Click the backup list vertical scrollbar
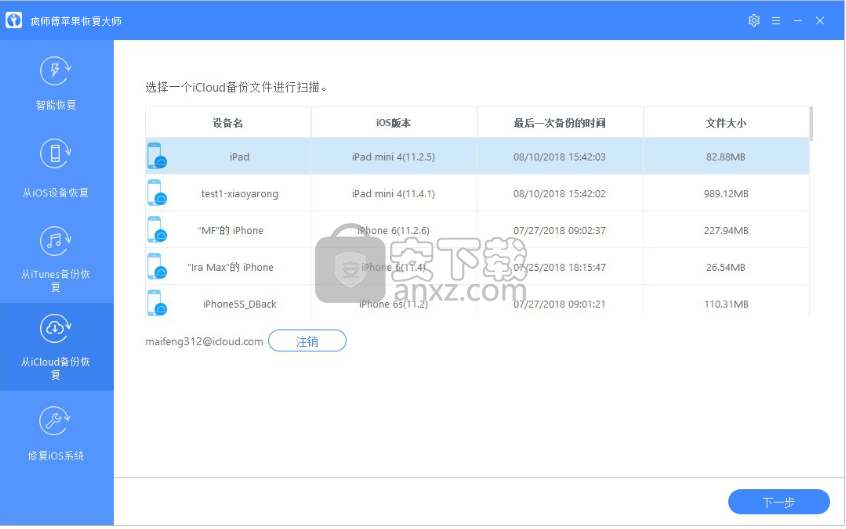This screenshot has width=846, height=529. (811, 124)
